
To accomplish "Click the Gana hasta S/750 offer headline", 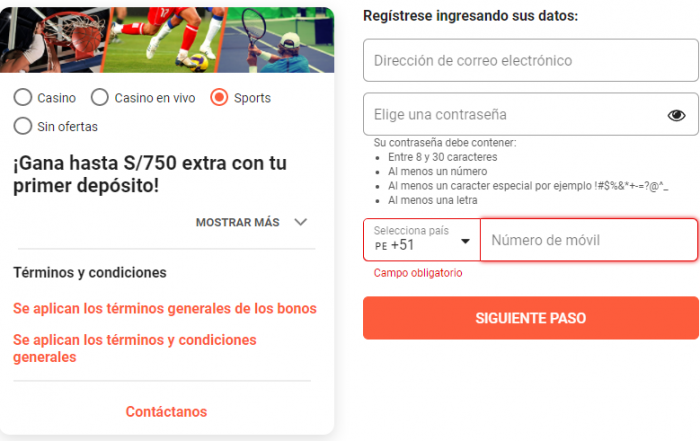I will 150,174.
